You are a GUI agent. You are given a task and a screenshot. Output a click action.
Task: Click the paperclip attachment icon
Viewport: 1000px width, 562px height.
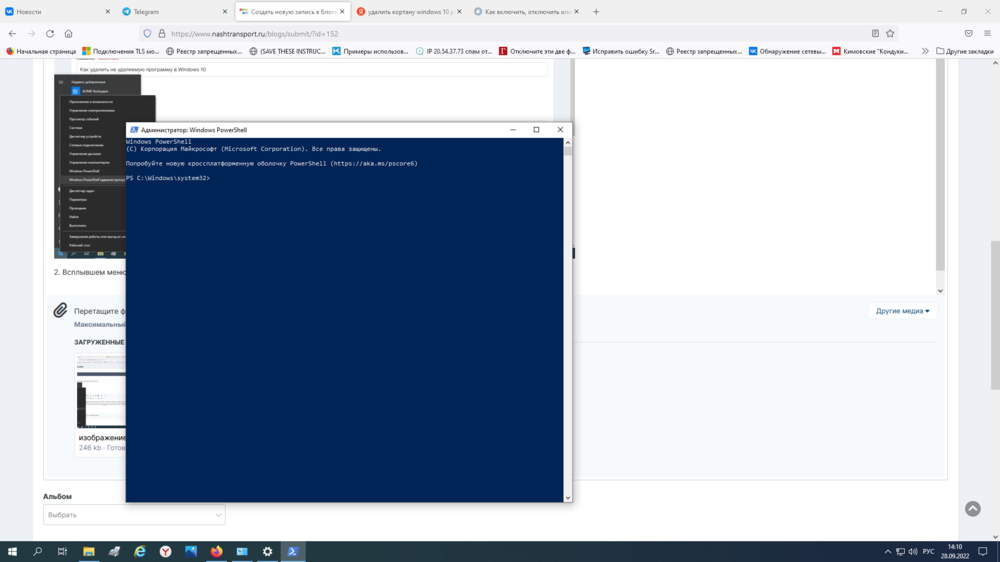pyautogui.click(x=60, y=311)
